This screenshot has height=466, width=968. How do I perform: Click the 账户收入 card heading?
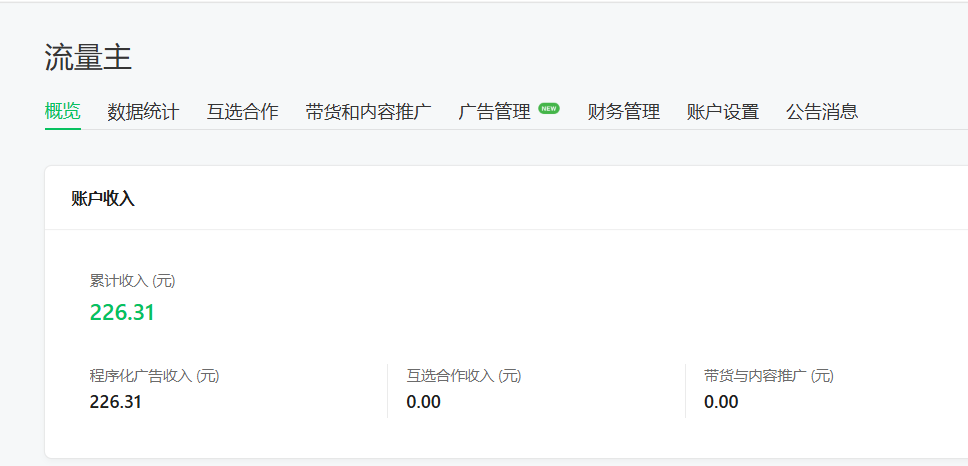[x=103, y=199]
